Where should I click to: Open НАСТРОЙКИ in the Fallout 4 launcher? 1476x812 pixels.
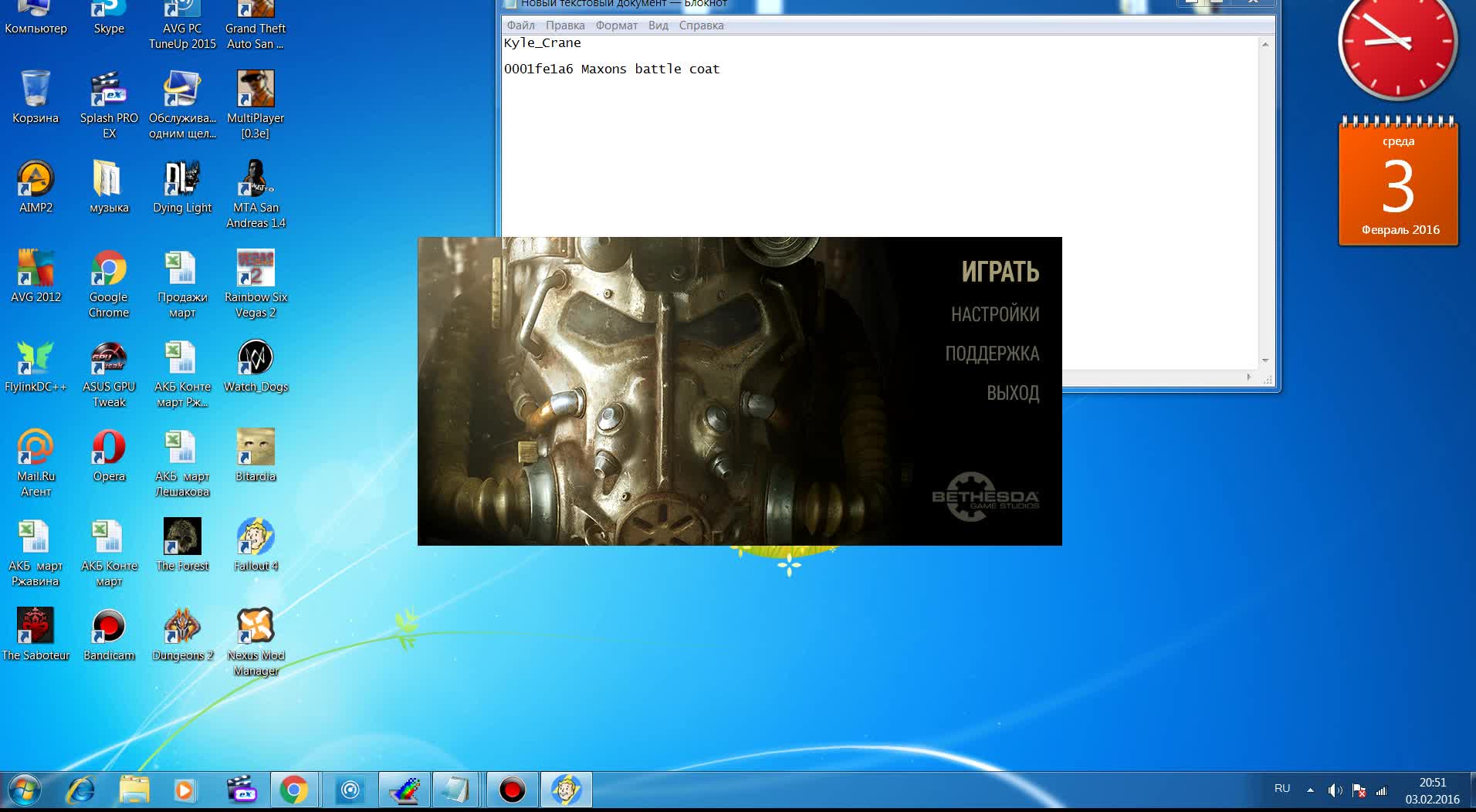tap(994, 314)
